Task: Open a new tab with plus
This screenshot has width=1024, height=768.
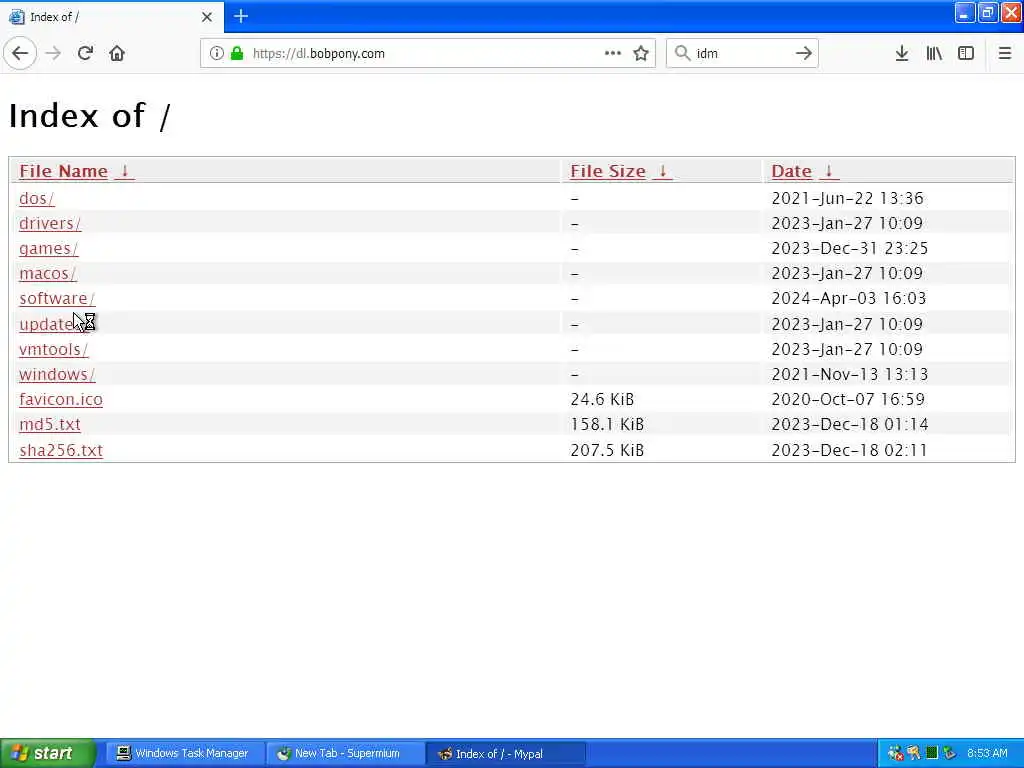Action: coord(241,16)
